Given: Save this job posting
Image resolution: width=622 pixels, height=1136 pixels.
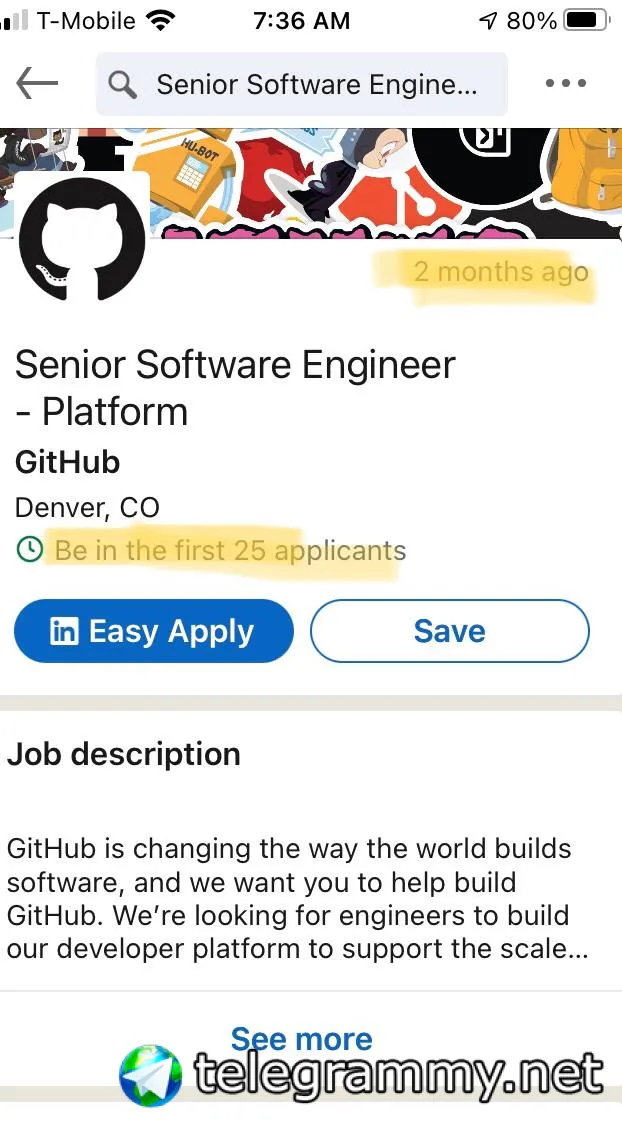Looking at the screenshot, I should (x=450, y=631).
